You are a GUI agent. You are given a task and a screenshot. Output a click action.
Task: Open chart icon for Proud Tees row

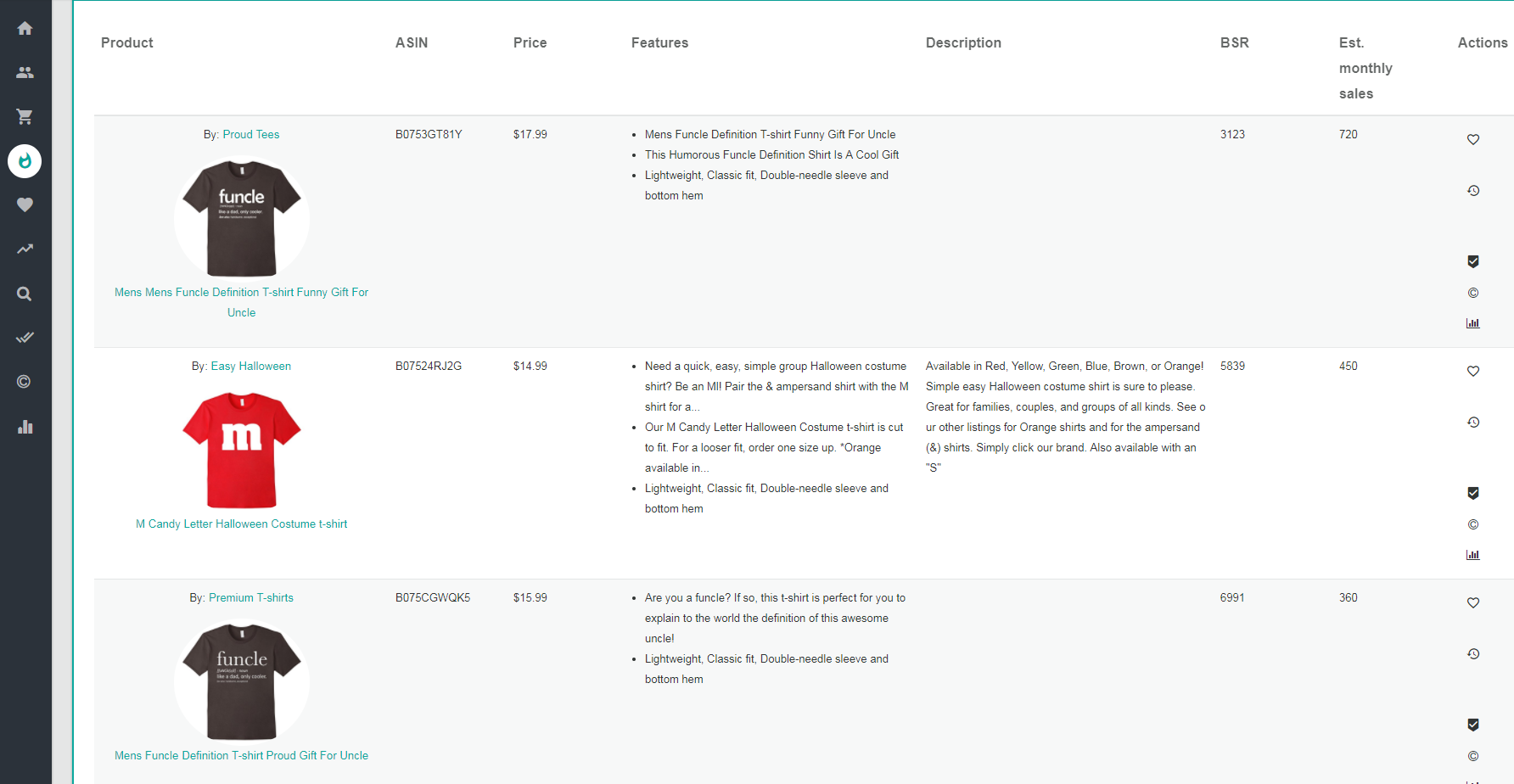(x=1473, y=323)
